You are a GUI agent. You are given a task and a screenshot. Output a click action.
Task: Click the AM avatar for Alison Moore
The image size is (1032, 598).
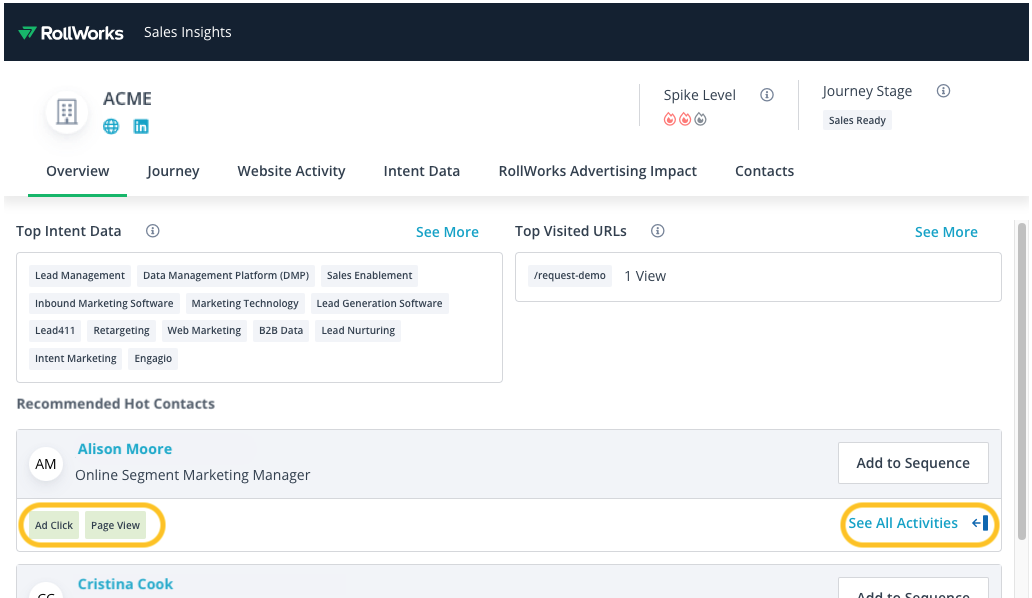pos(46,464)
